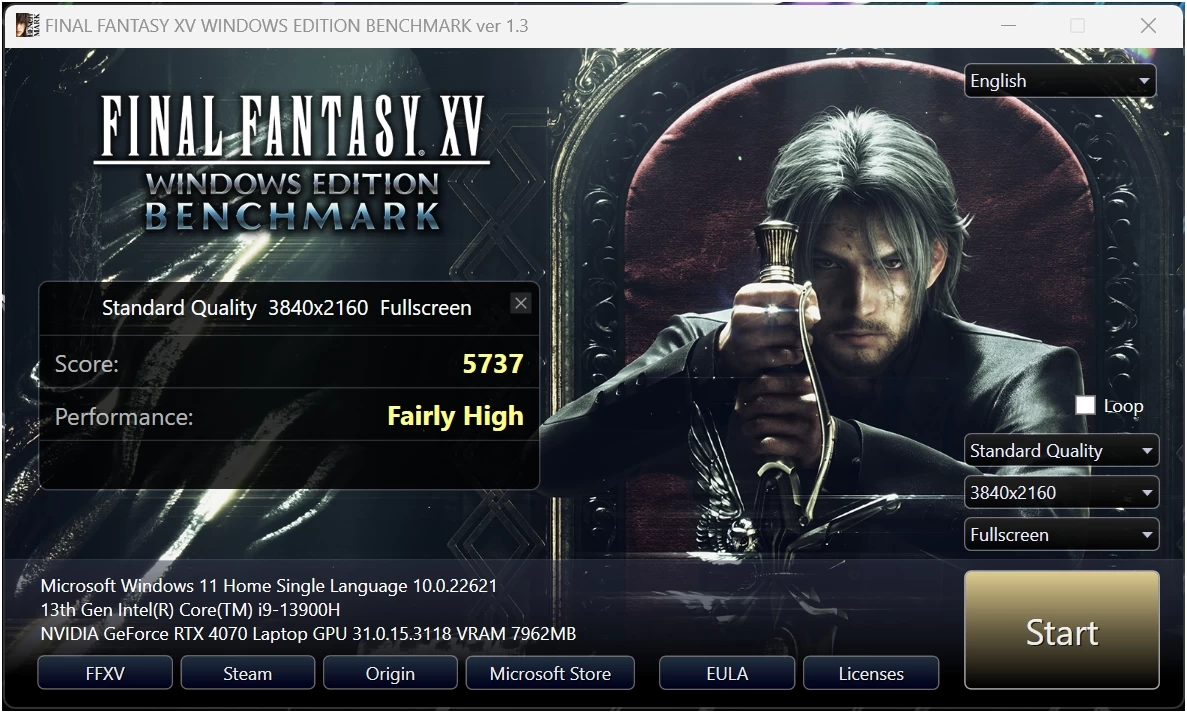1187x713 pixels.
Task: Expand the Standard Quality preset dropdown
Action: point(1061,450)
